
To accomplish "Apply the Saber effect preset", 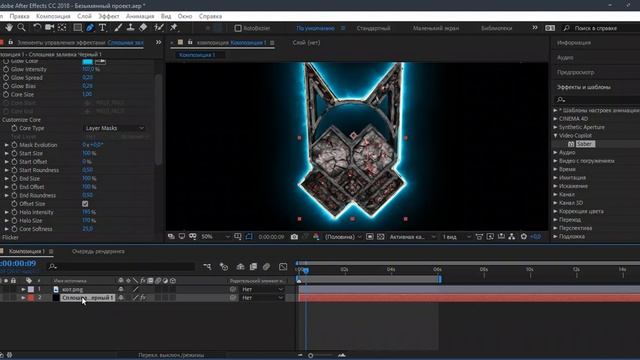I will (x=585, y=144).
